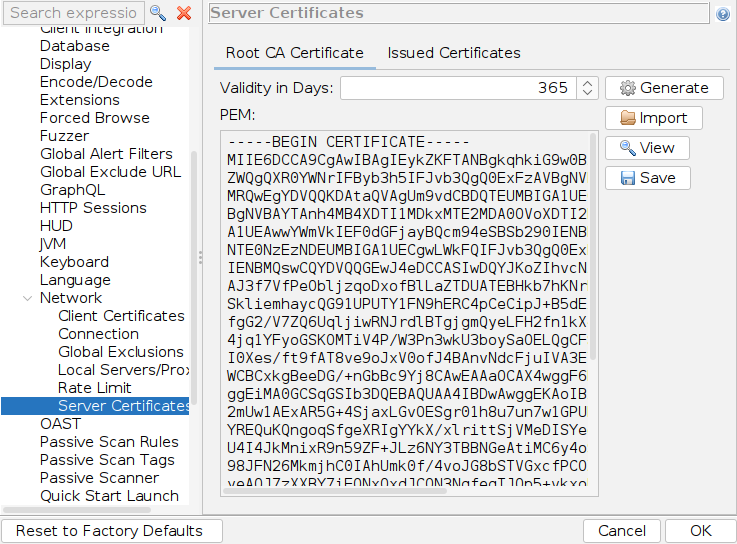Select Rate Limit in the options tree
The width and height of the screenshot is (737, 544).
click(x=95, y=388)
